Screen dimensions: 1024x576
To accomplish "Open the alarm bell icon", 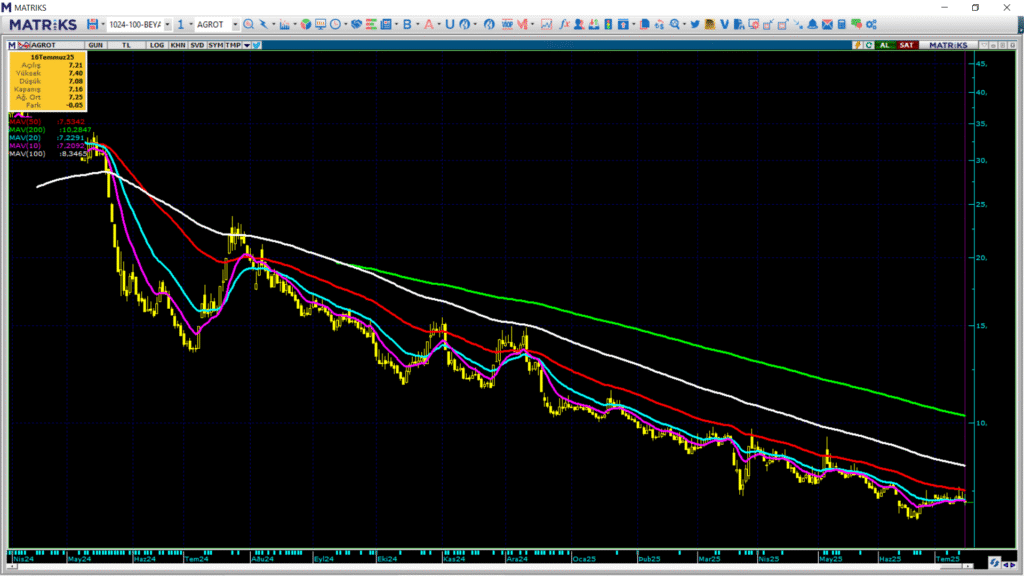I will pos(812,24).
